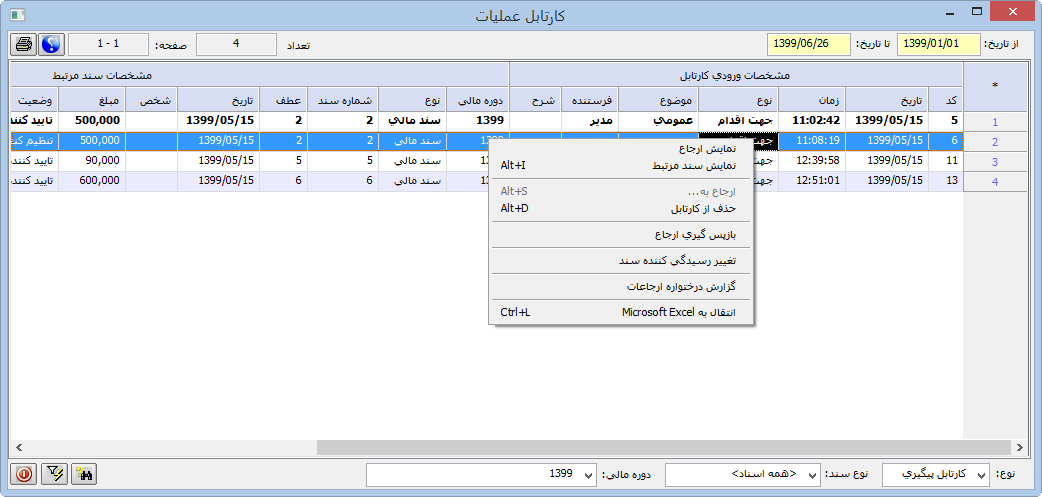Click the quick filter funnel lightning icon
The image size is (1042, 497).
tap(54, 474)
